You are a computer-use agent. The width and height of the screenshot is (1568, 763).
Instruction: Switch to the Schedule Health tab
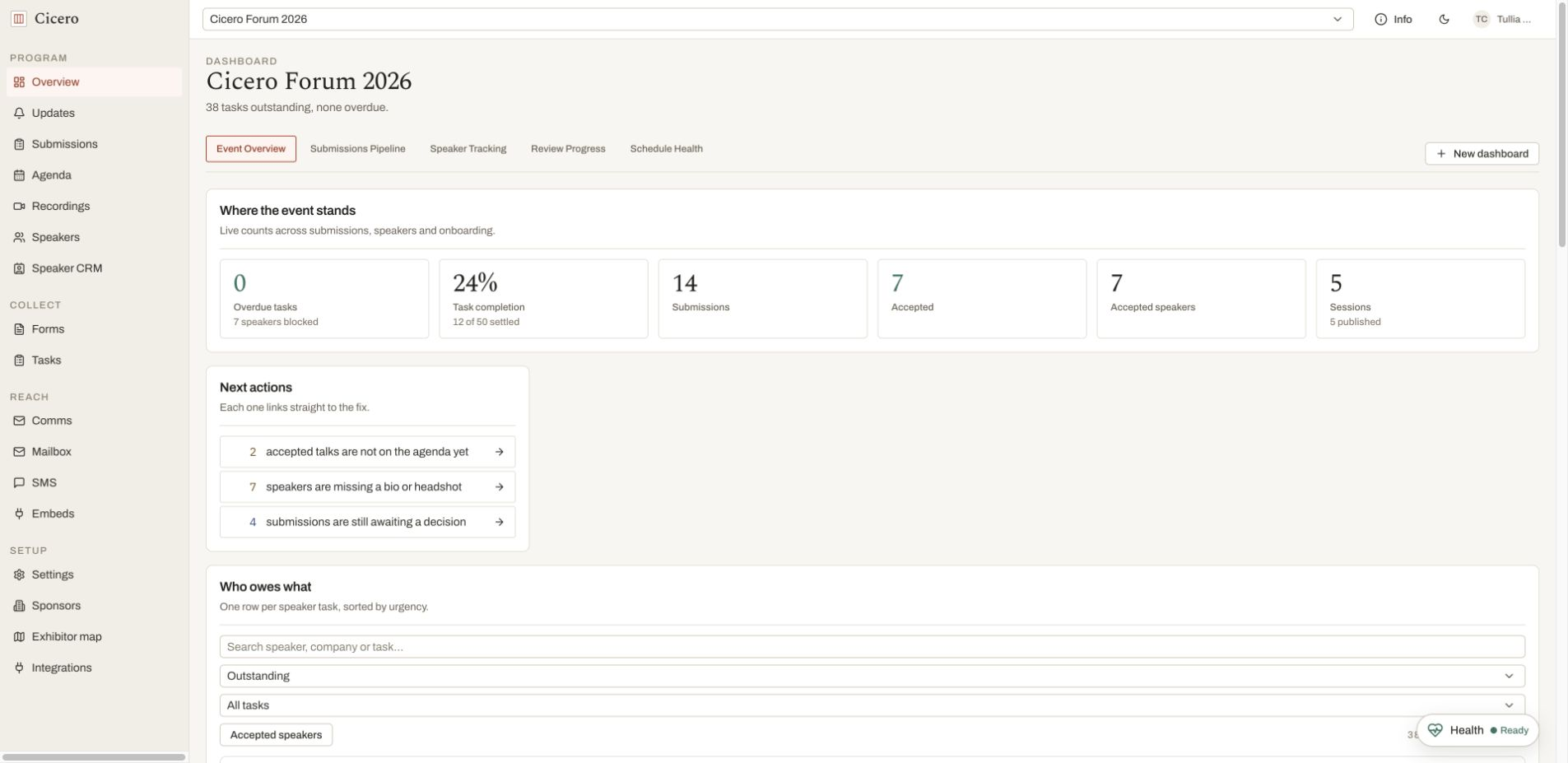tap(667, 149)
